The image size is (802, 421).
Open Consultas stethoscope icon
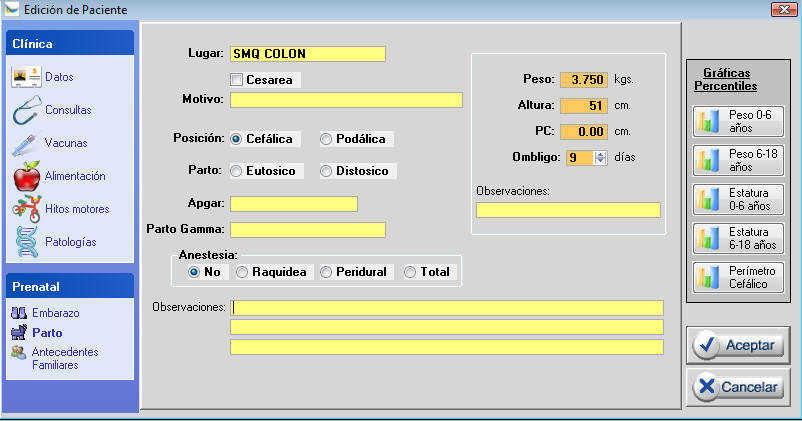[26, 110]
